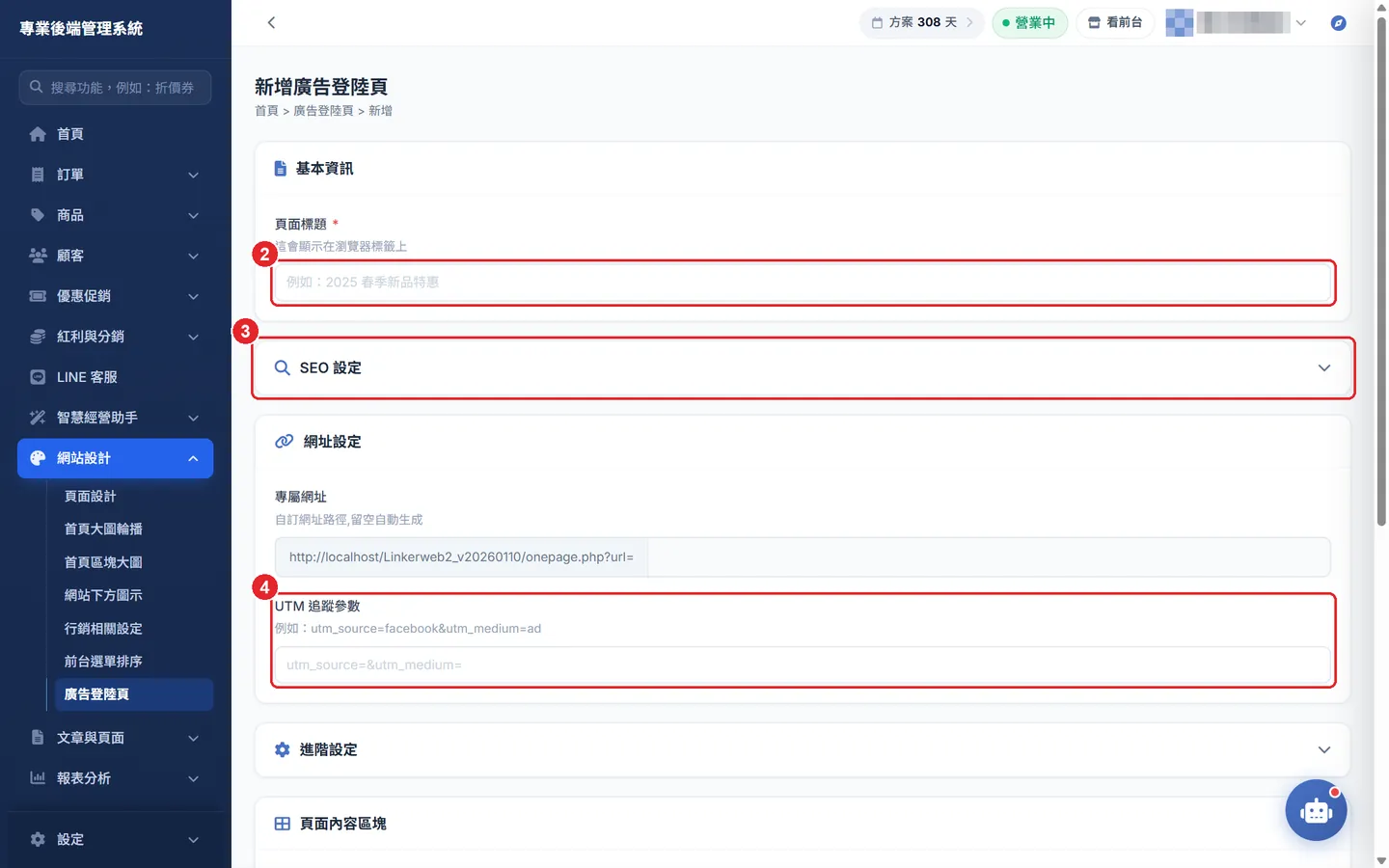This screenshot has width=1389, height=868.
Task: Focus the sidebar 搜尋功能 search box
Action: click(115, 87)
